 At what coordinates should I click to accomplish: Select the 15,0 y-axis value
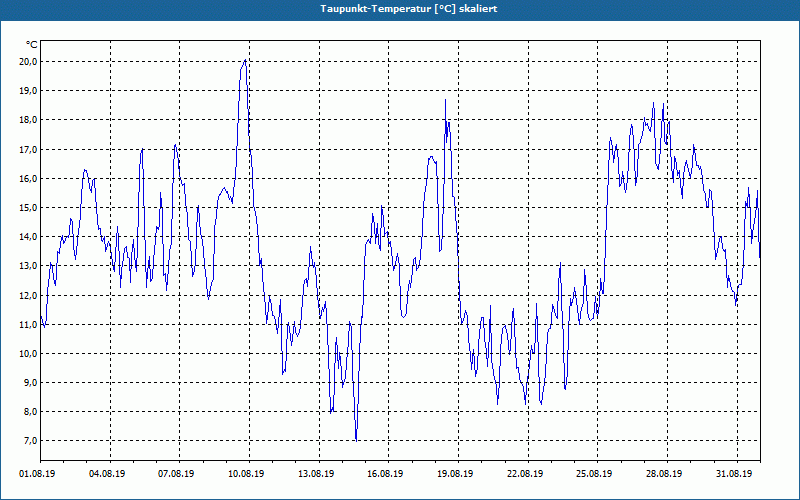[29, 208]
